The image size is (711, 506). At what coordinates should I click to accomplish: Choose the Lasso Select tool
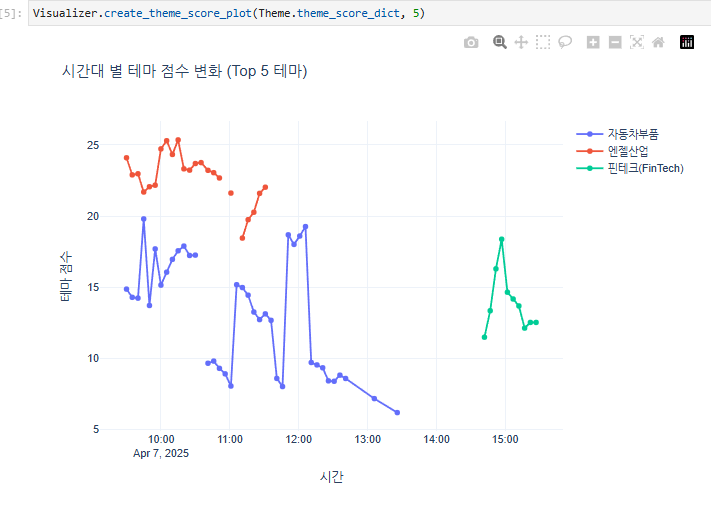point(565,43)
